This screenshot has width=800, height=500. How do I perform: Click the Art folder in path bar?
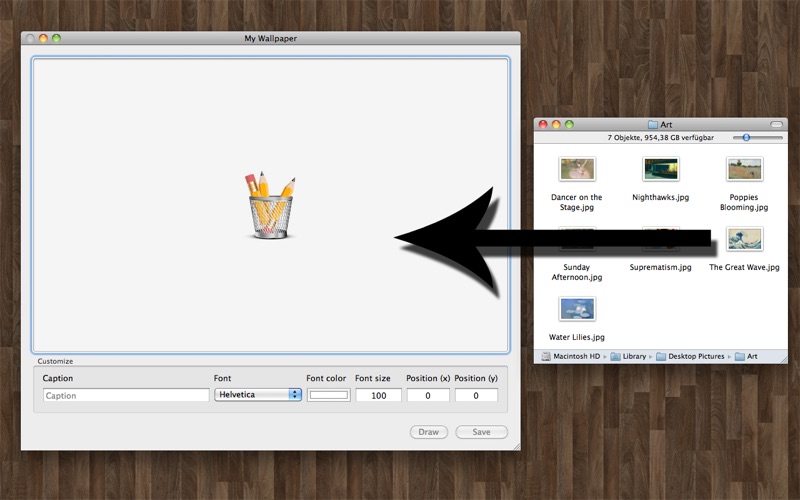[x=746, y=356]
